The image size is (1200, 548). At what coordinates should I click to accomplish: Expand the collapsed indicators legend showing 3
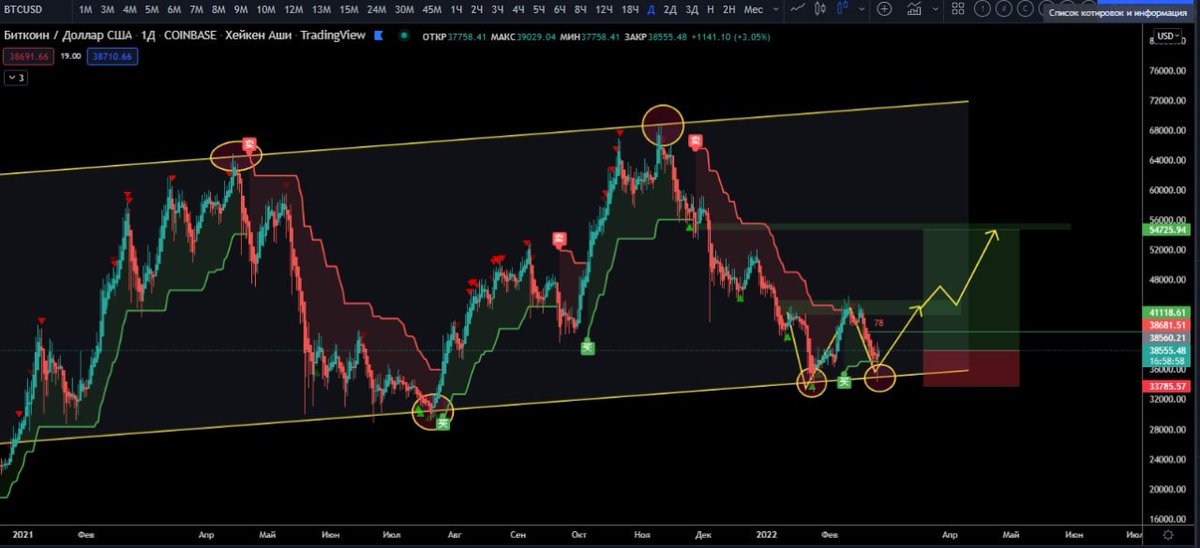pyautogui.click(x=14, y=77)
